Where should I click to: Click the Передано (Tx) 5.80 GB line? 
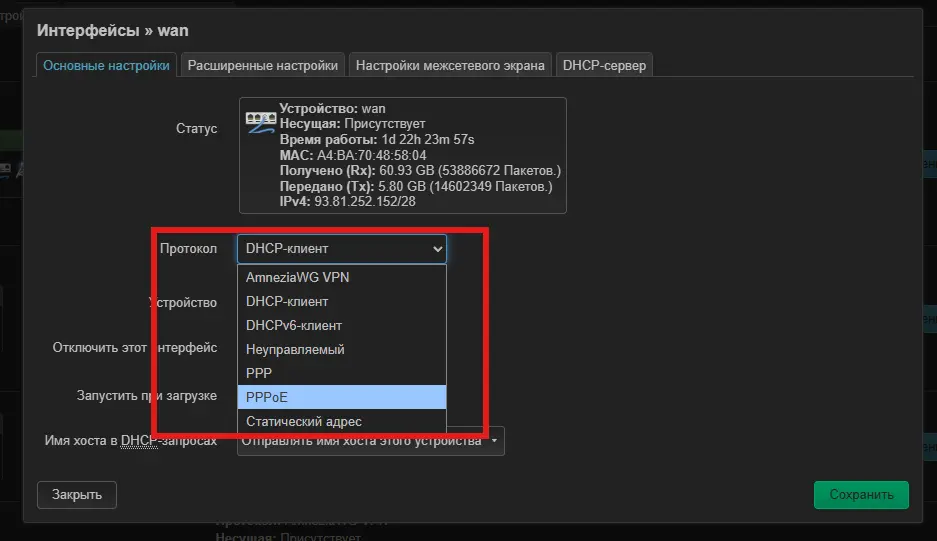(416, 187)
